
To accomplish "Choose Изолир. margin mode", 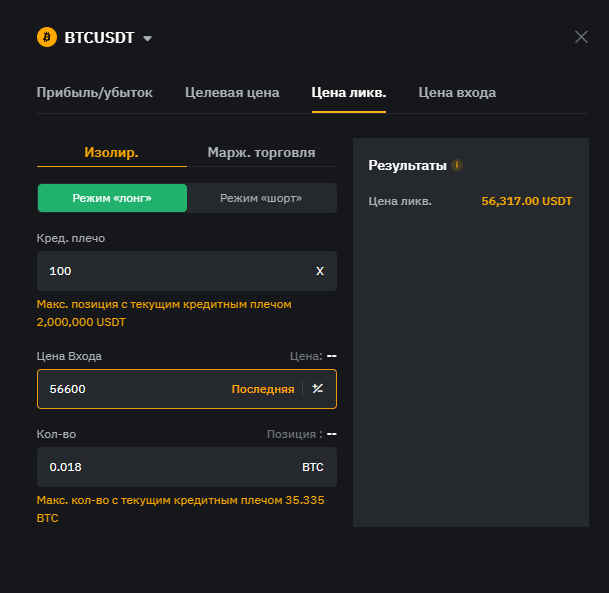I will 111,153.
